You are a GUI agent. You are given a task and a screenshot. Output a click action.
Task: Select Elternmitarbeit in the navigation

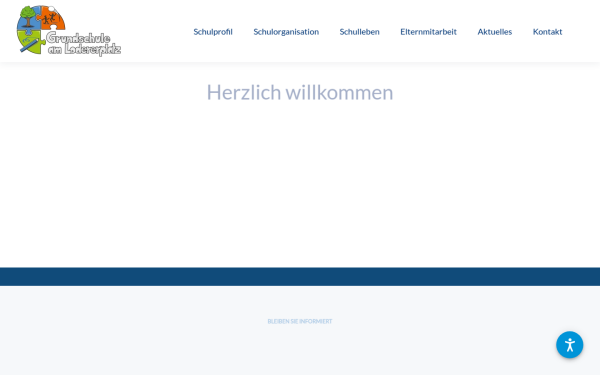point(428,32)
